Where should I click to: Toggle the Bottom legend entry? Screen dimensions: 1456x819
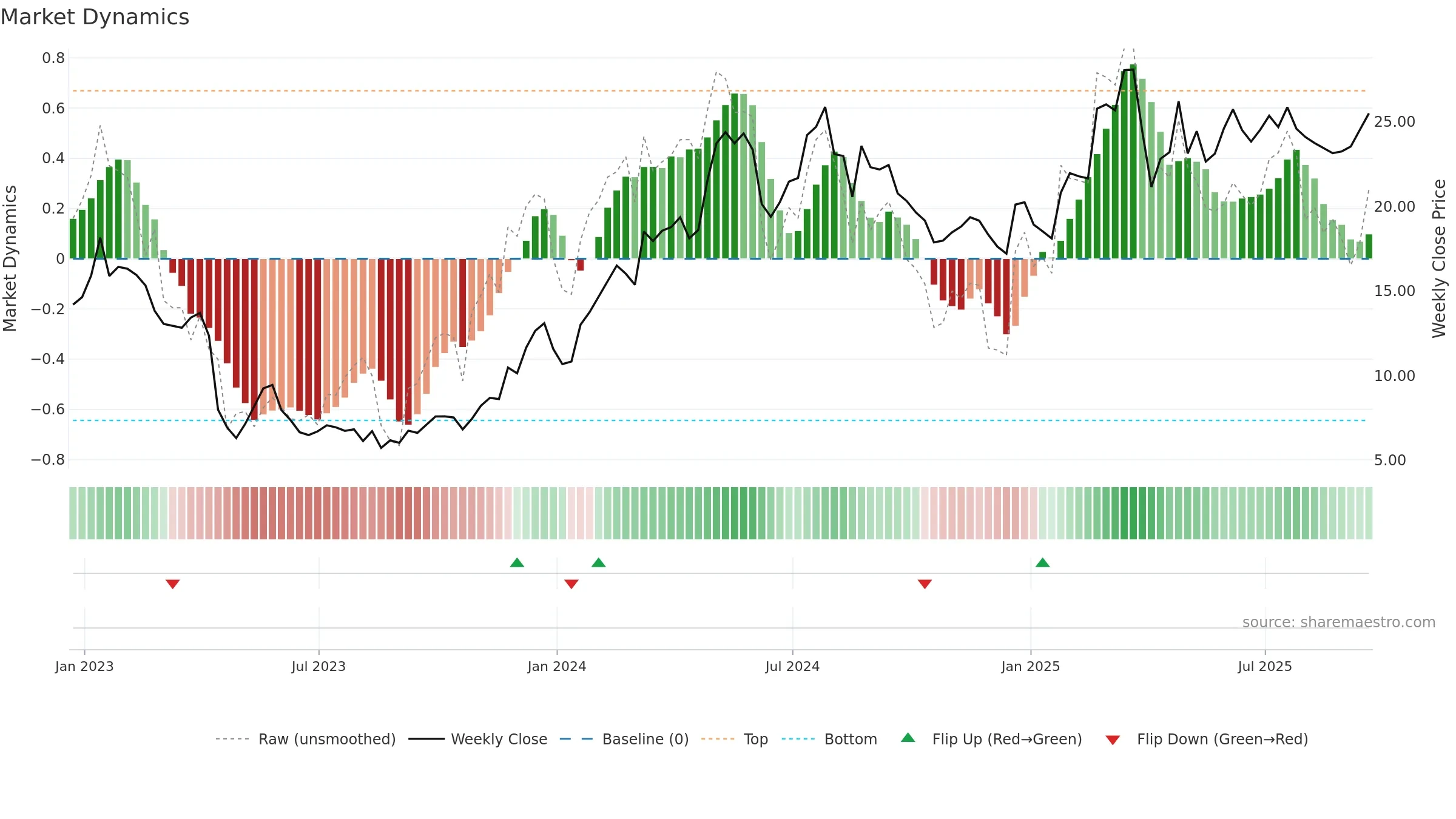point(829,739)
